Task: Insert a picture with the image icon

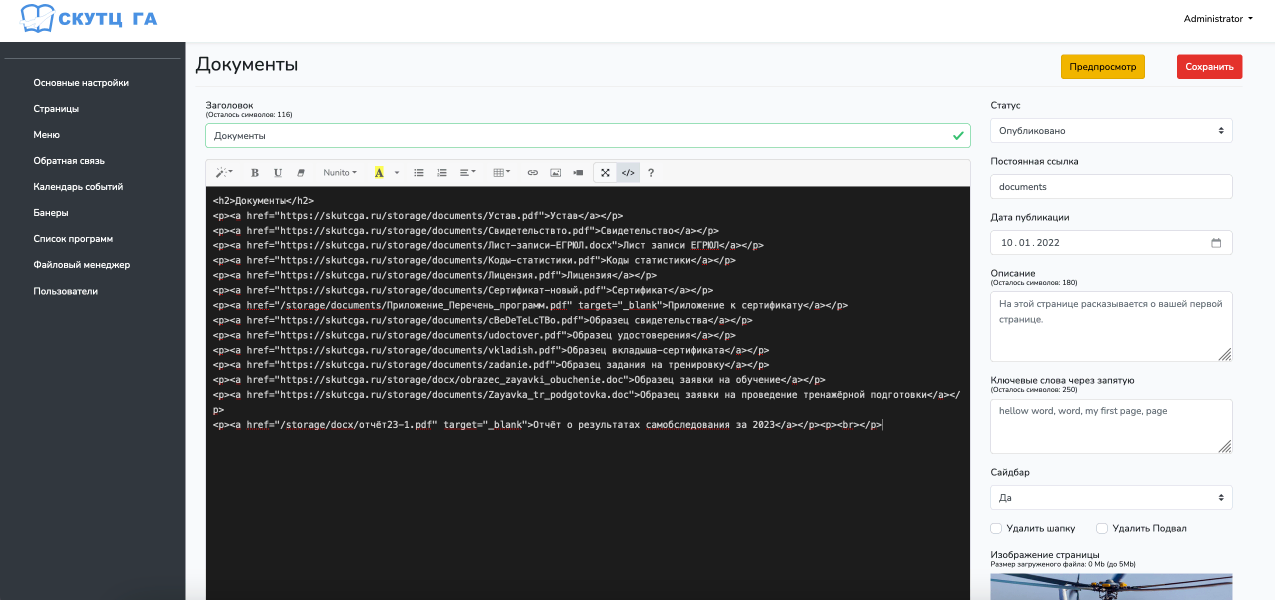Action: [556, 173]
